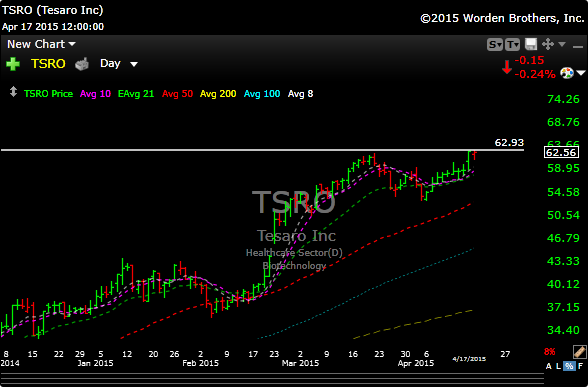Image resolution: width=588 pixels, height=387 pixels.
Task: Click the share chart icon beside TSRO
Action: click(x=82, y=64)
